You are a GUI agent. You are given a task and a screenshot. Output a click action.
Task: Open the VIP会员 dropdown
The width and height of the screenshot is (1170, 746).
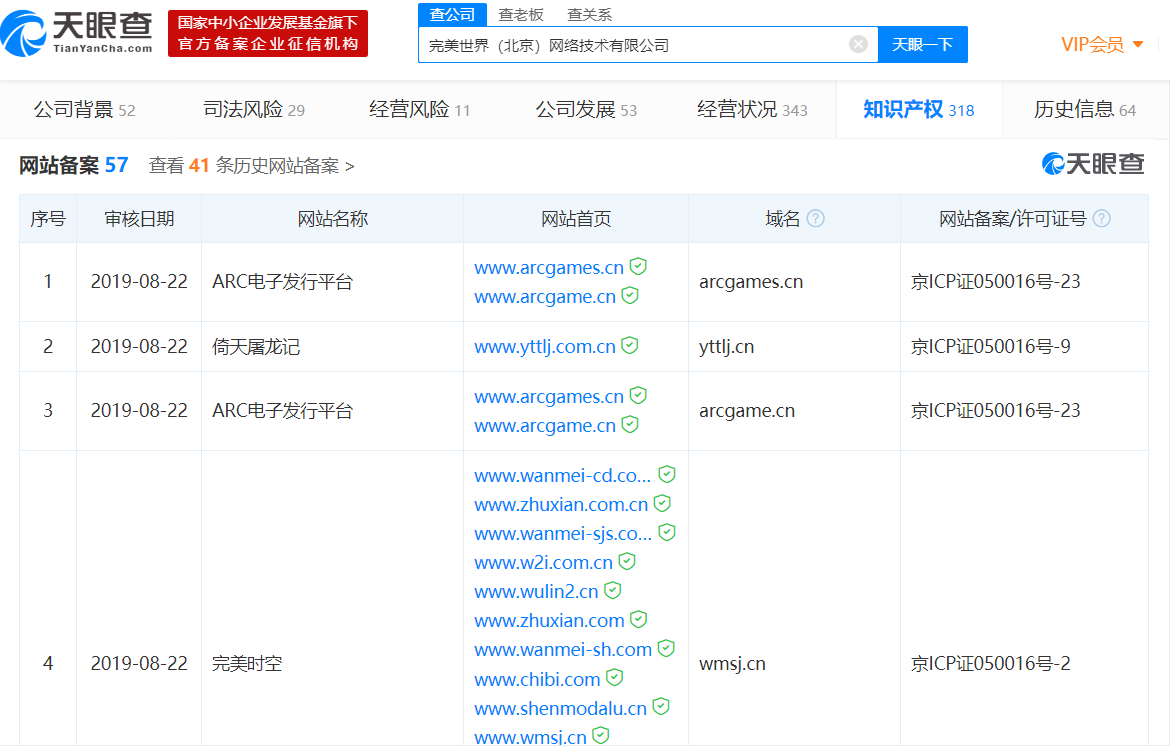[1102, 45]
